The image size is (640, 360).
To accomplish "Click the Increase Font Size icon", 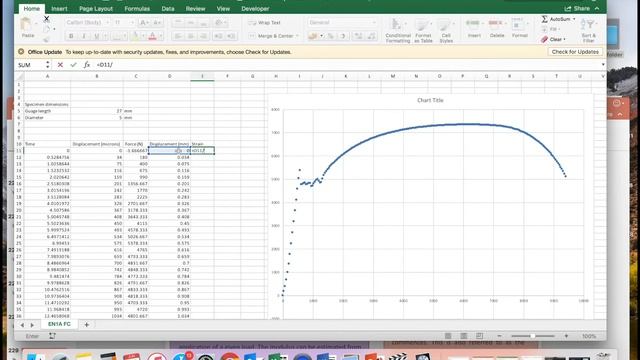I will [144, 22].
